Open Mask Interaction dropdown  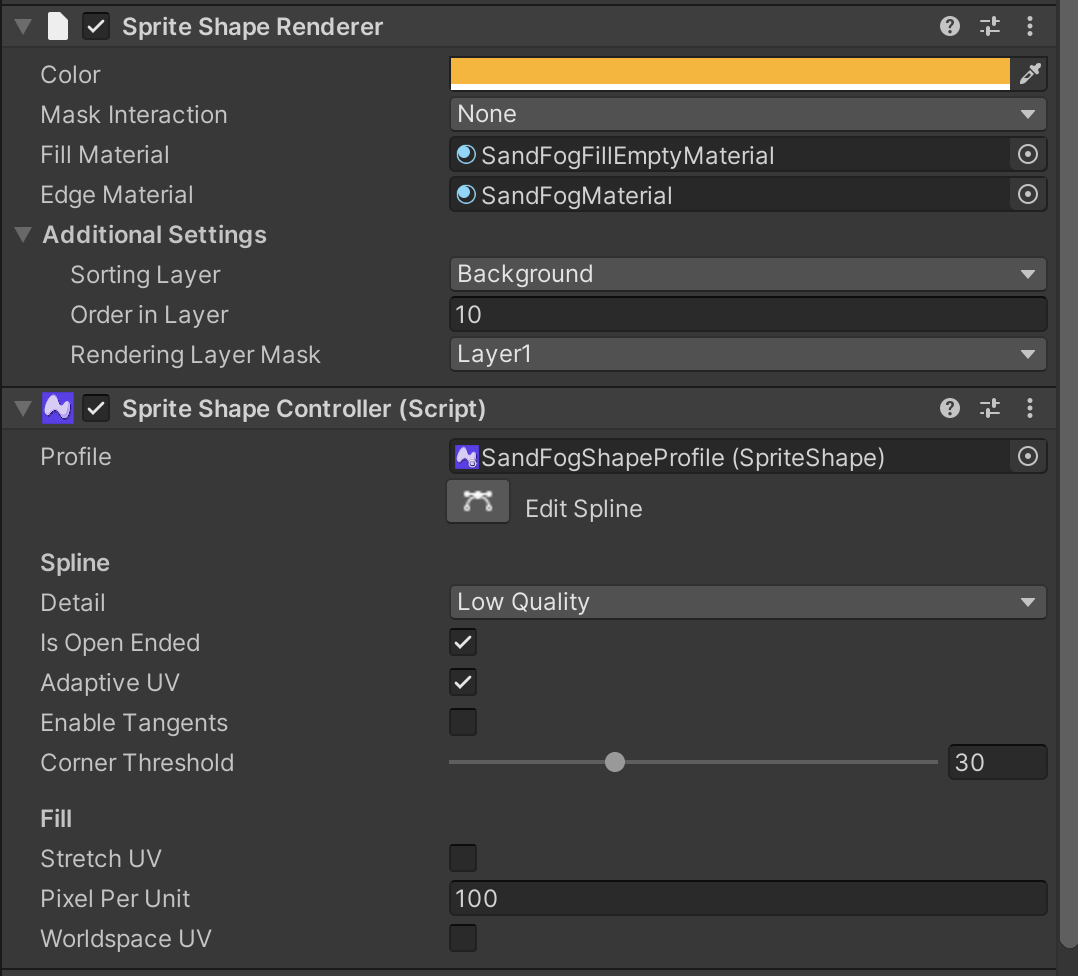tap(747, 114)
